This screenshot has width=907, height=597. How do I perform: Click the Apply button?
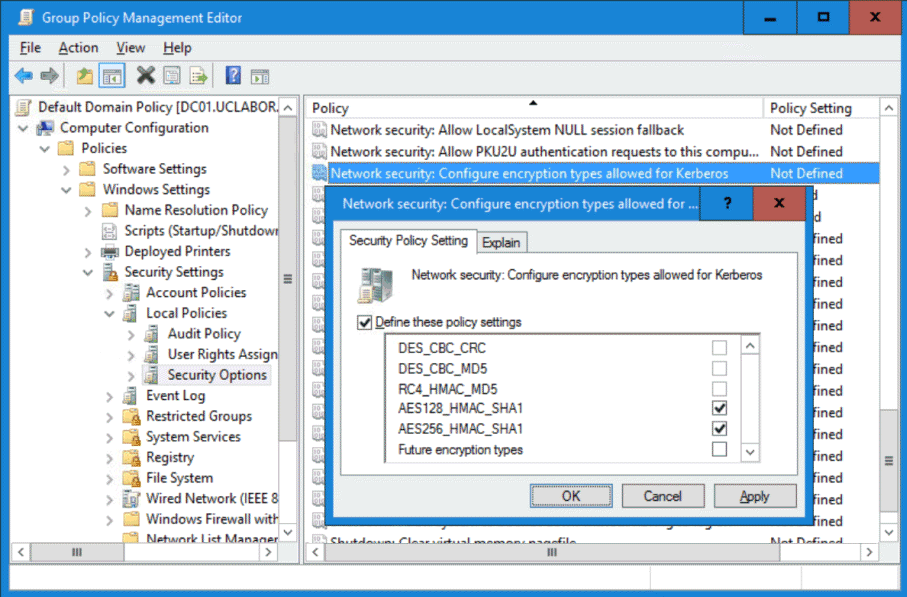pos(754,496)
